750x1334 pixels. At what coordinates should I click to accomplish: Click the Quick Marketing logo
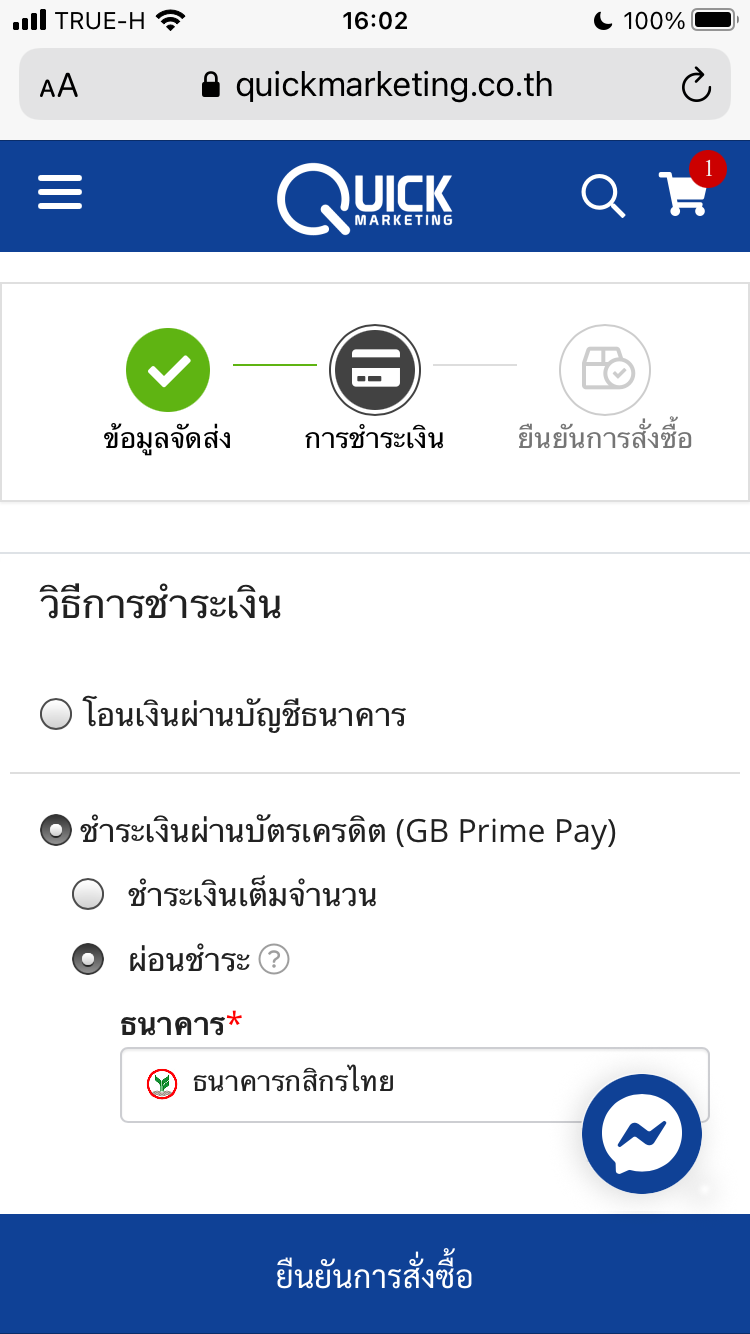[365, 197]
